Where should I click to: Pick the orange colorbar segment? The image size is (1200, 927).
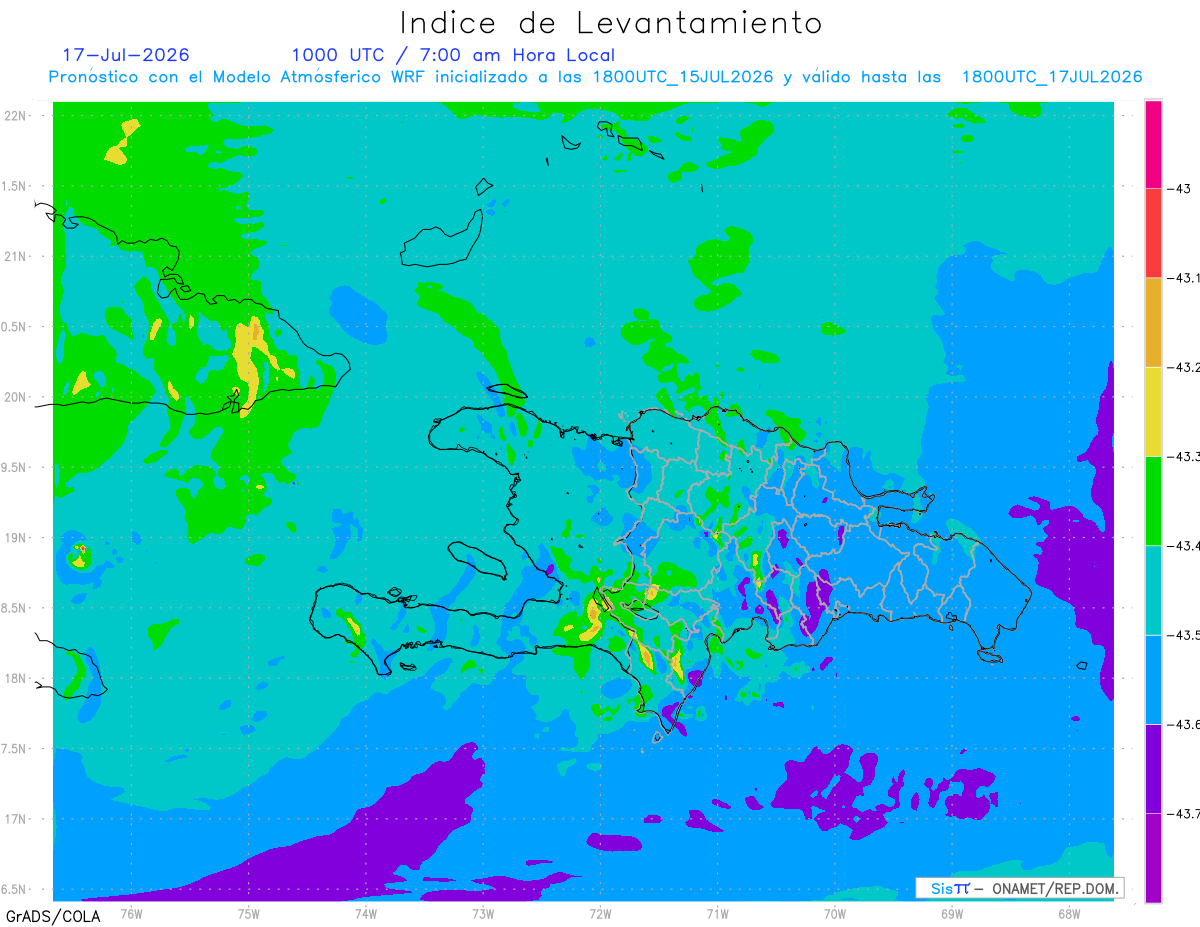pos(1153,322)
